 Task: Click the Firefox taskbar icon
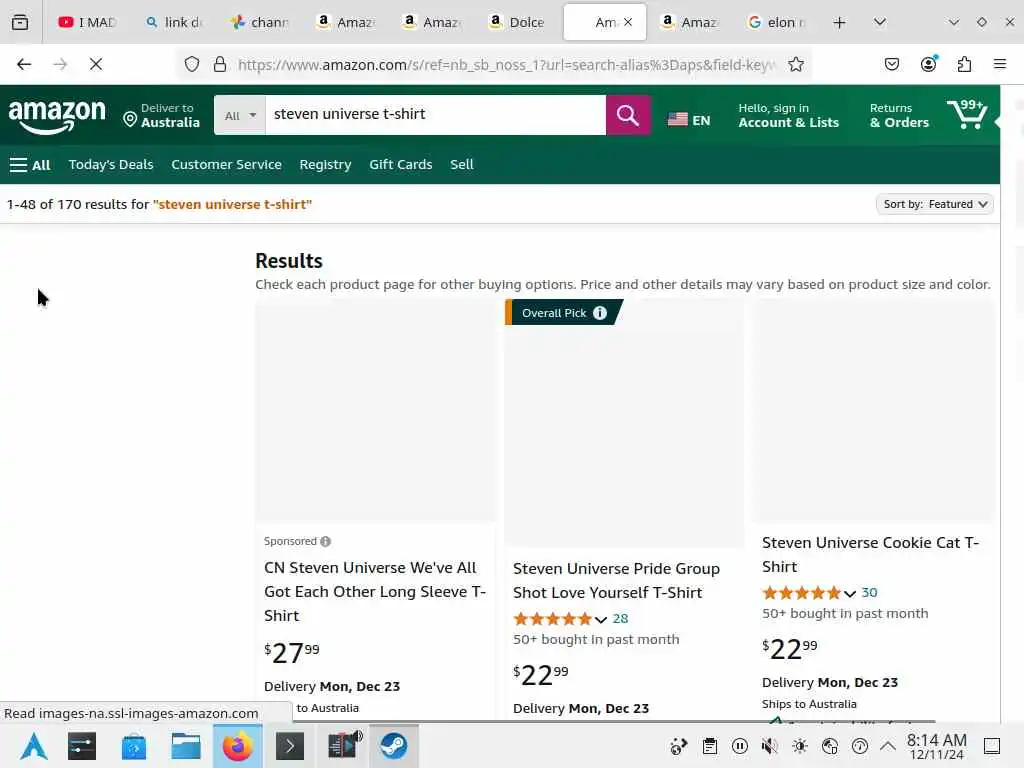[238, 746]
